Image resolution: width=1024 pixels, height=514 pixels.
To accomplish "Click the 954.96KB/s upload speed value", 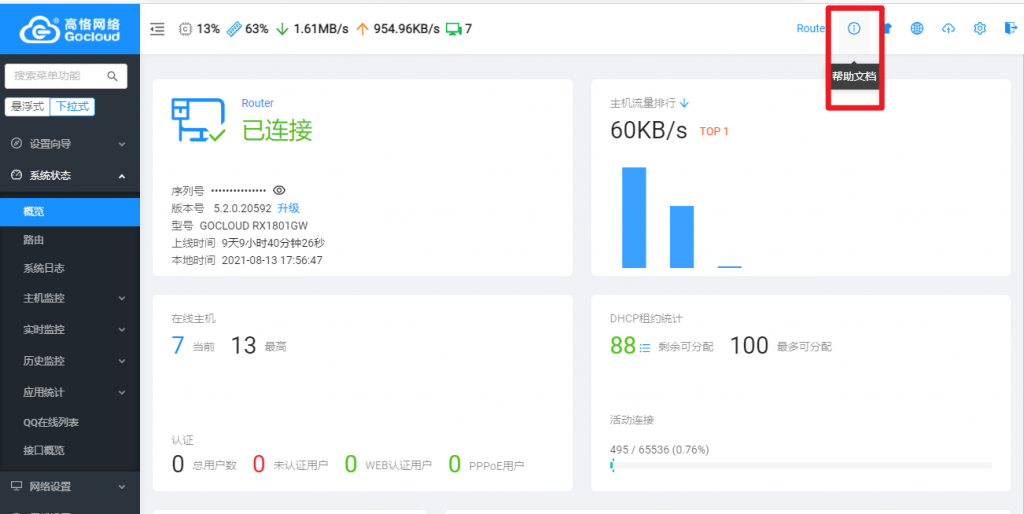I will coord(406,29).
